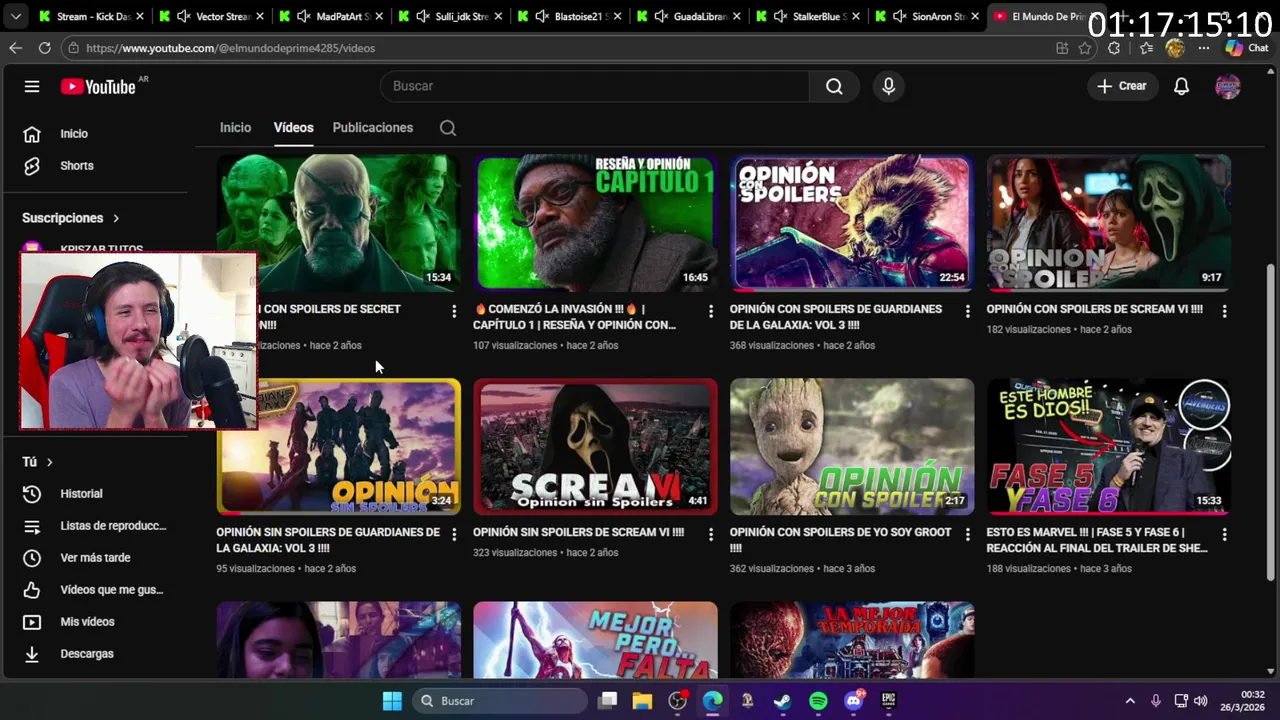1280x720 pixels.
Task: Open options menu for Comenzó la Invasión video
Action: point(711,312)
